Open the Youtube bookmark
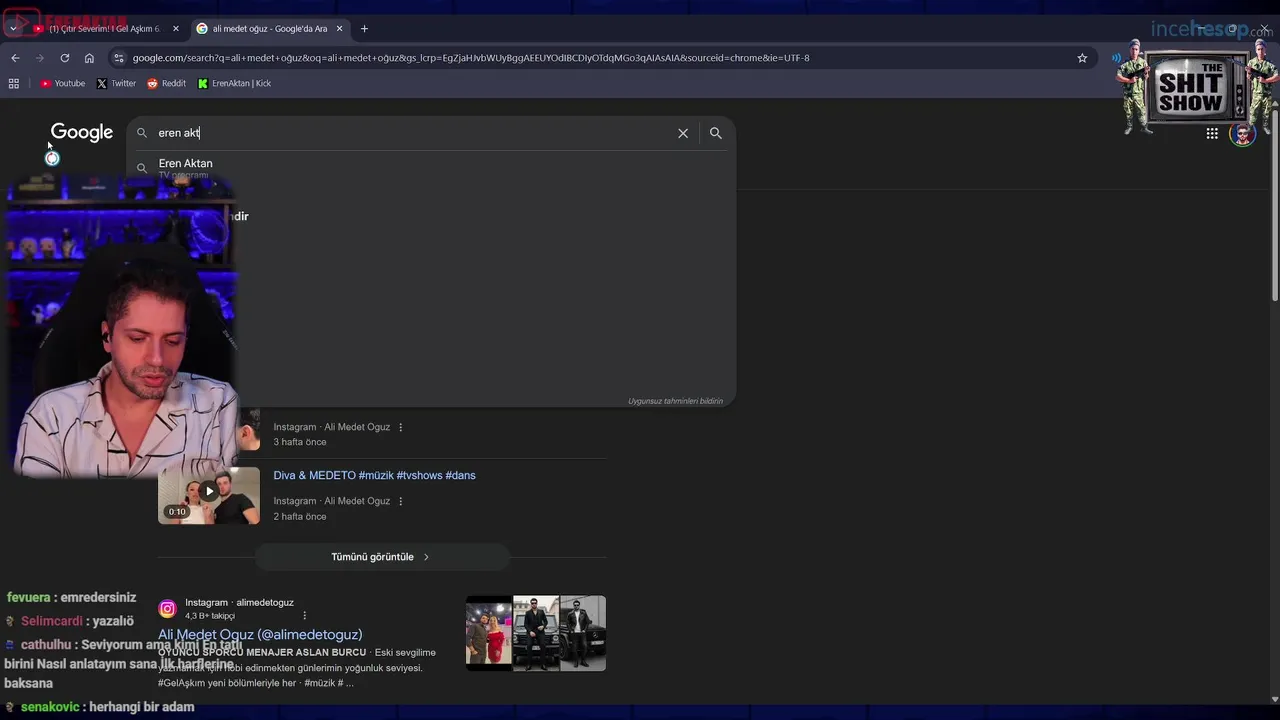 coord(62,84)
